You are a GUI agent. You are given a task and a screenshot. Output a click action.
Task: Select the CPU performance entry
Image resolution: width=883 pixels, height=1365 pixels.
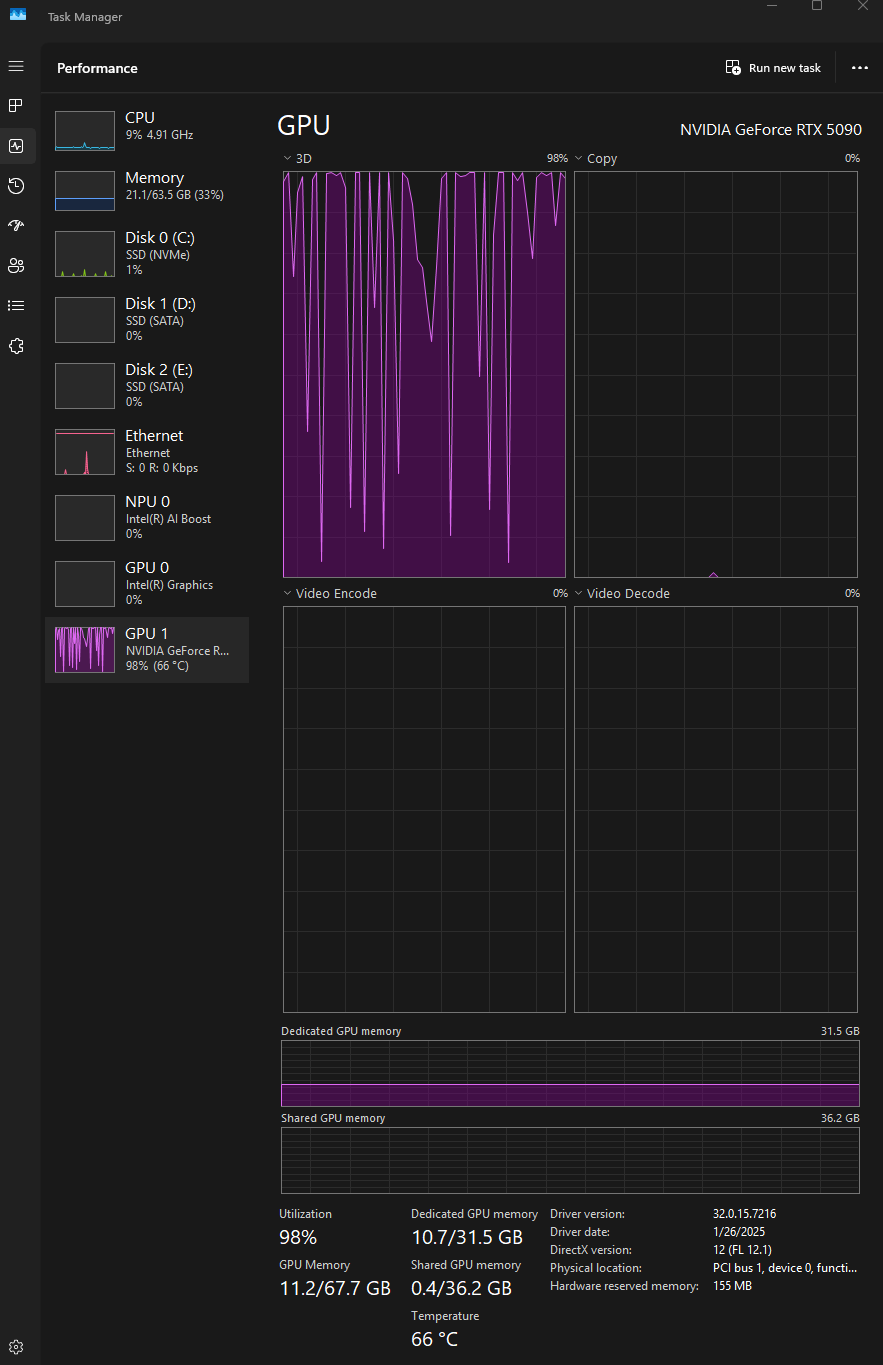(147, 131)
